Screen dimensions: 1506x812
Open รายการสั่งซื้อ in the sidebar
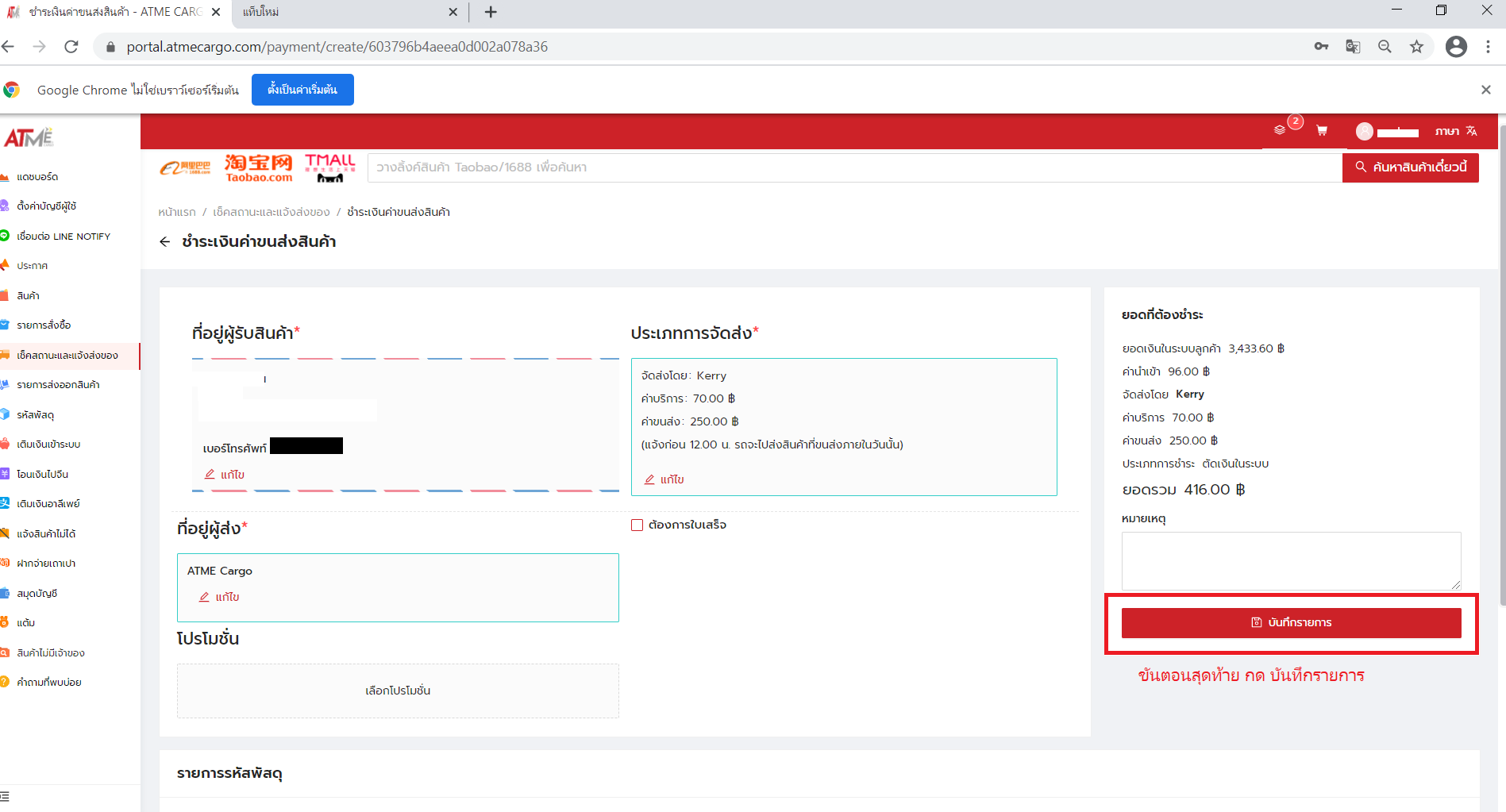[44, 325]
